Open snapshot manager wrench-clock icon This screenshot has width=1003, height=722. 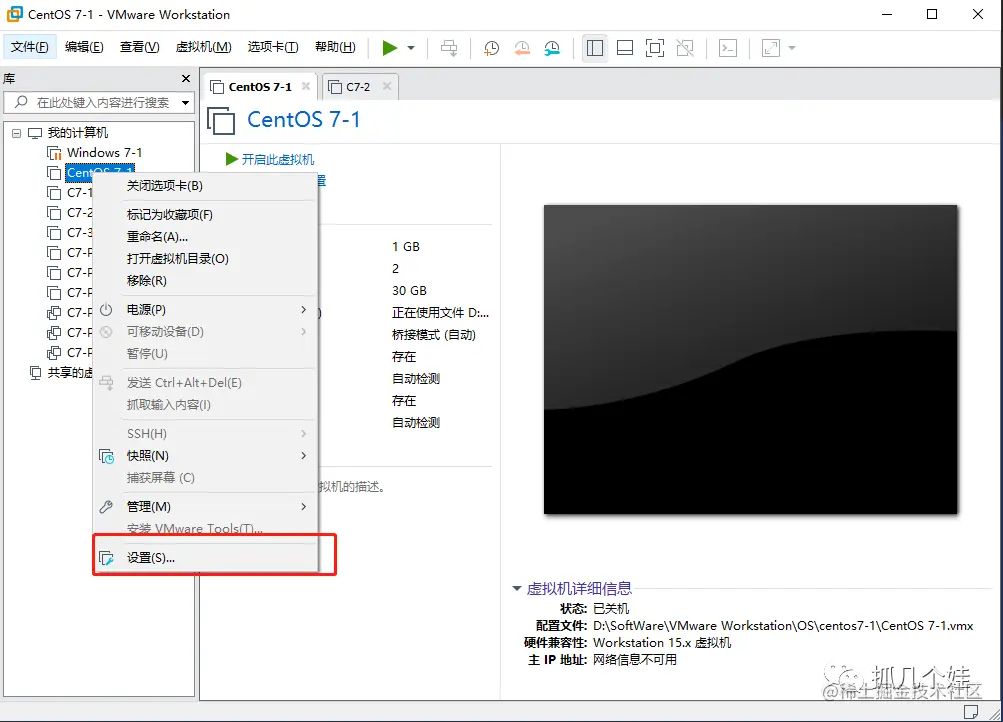552,48
